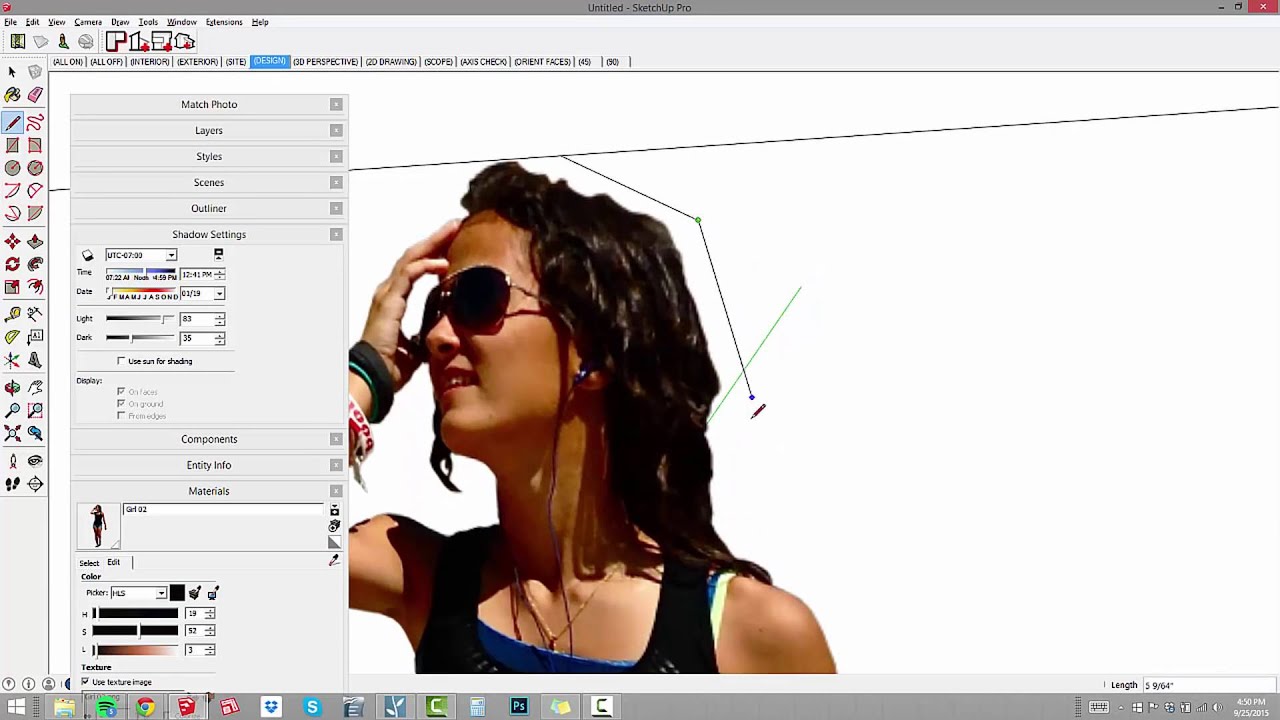1280x720 pixels.
Task: Open the Draw menu
Action: [x=120, y=22]
